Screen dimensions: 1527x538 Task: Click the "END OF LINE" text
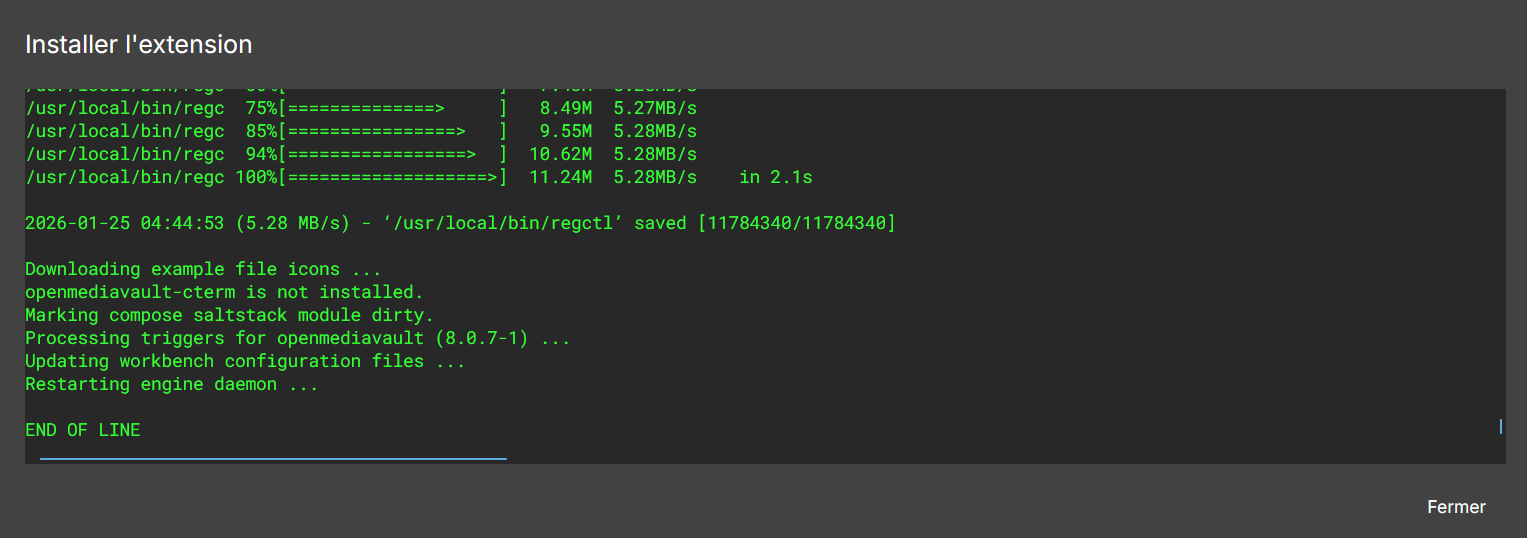82,430
